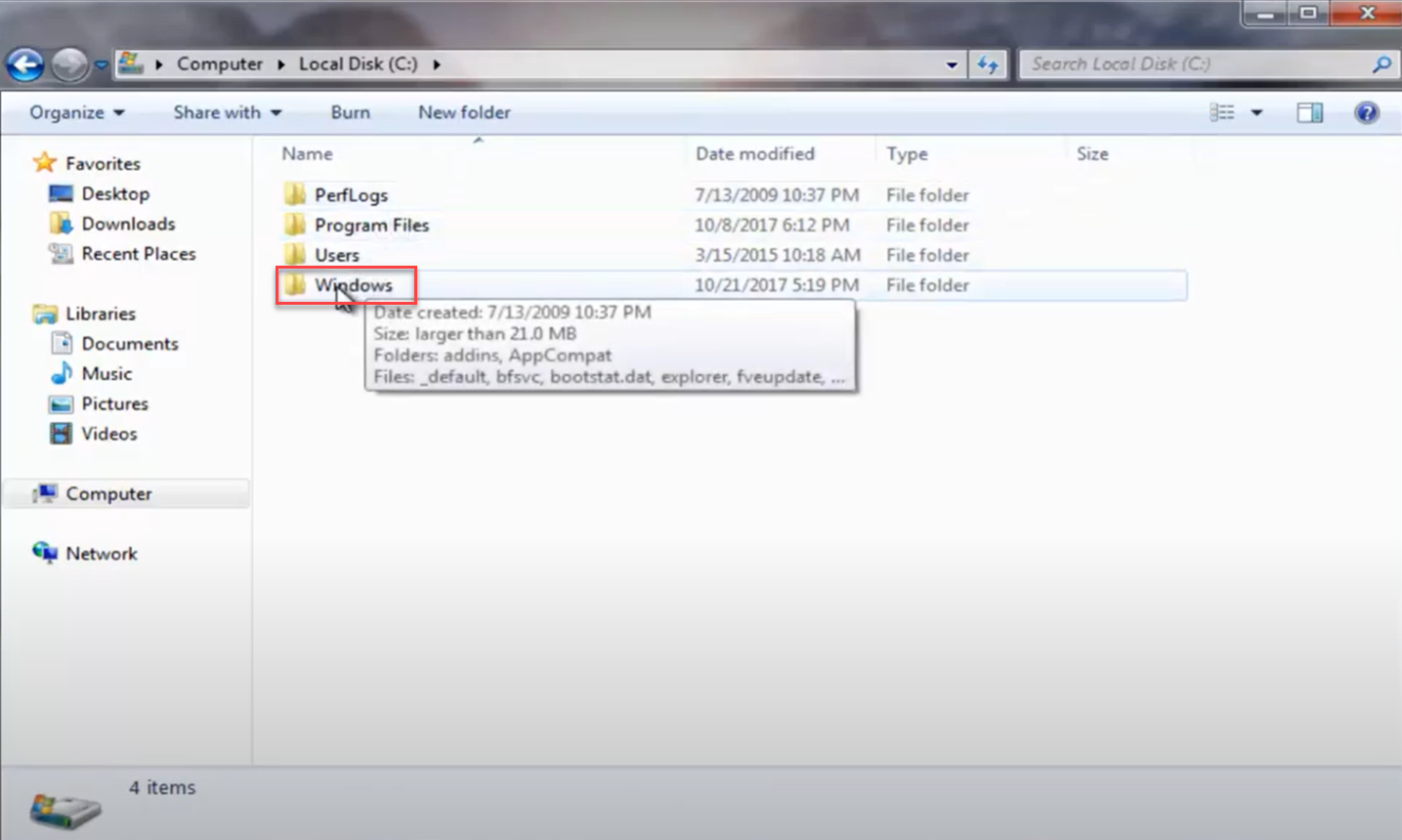1402x840 pixels.
Task: Expand the arrow after Local Disk (C:)
Action: click(x=436, y=64)
